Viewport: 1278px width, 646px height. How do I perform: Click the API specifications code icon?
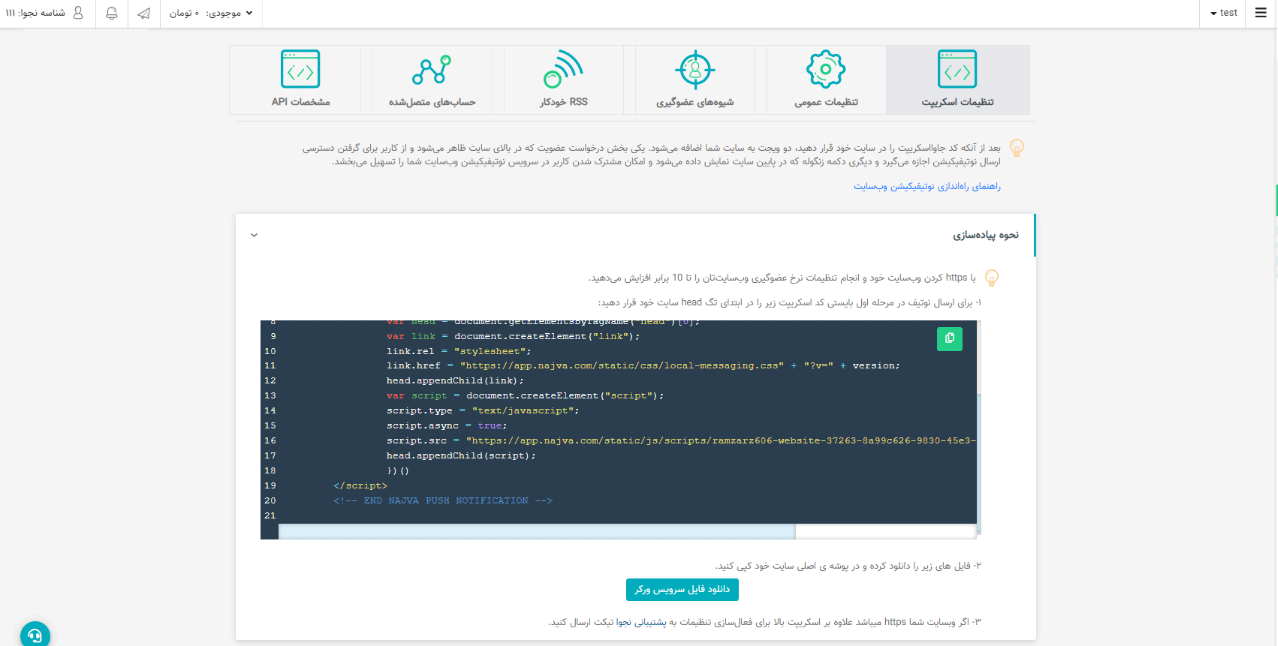point(300,70)
